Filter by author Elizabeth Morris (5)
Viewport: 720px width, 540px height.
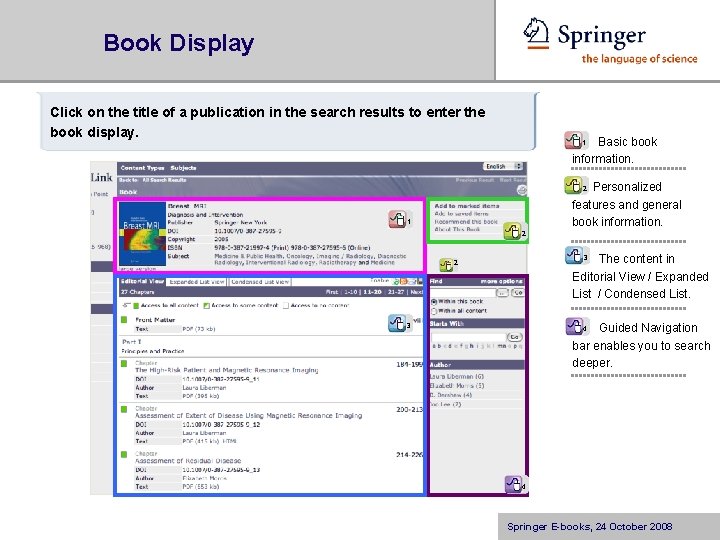(x=457, y=386)
